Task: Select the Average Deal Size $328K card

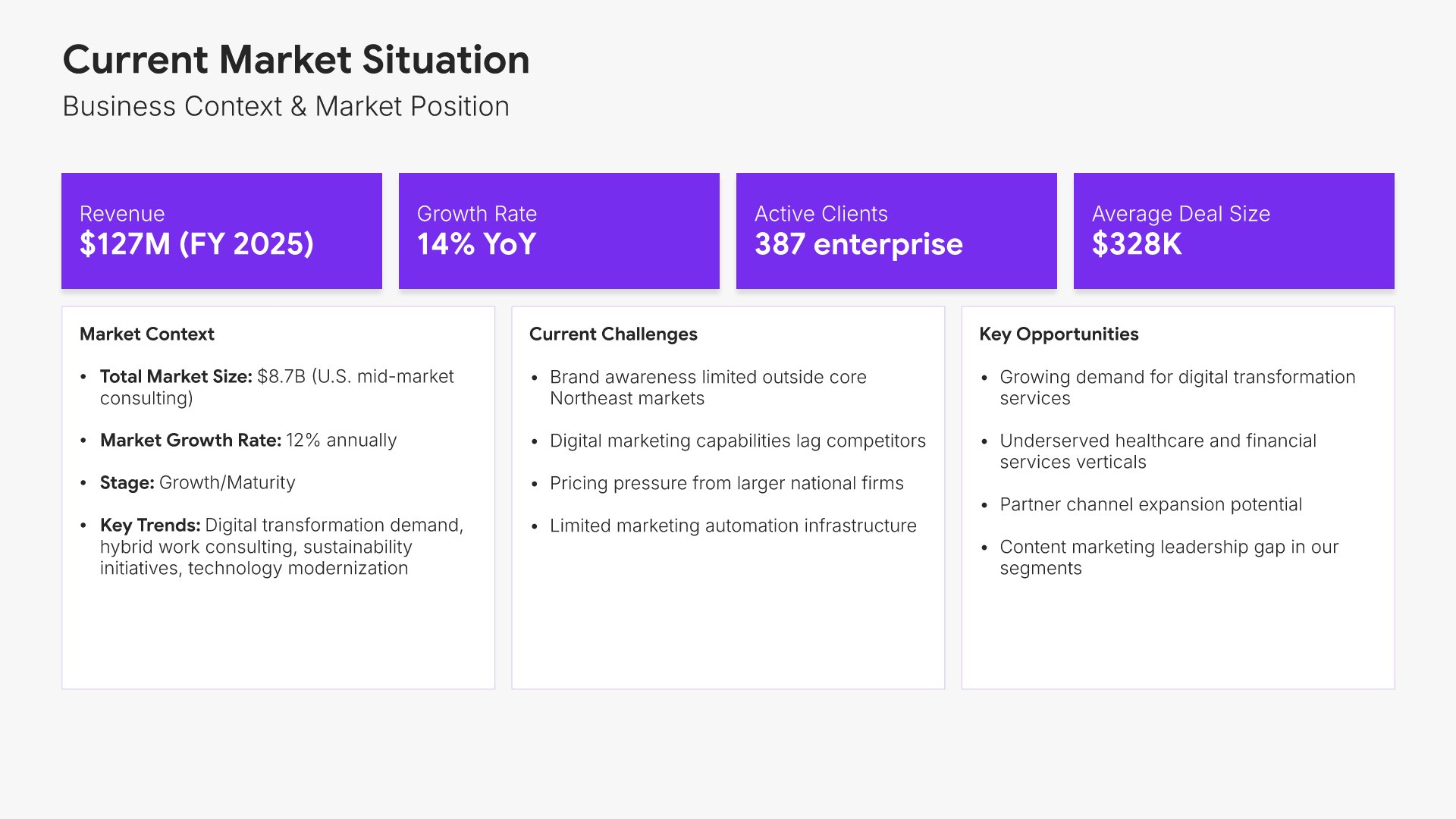Action: pos(1234,231)
